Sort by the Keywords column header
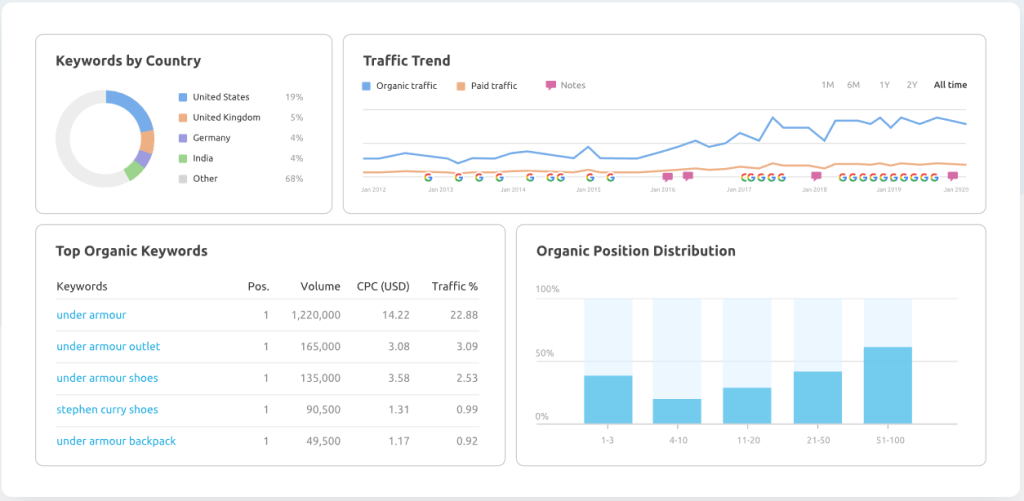The height and width of the screenshot is (501, 1024). pyautogui.click(x=82, y=286)
